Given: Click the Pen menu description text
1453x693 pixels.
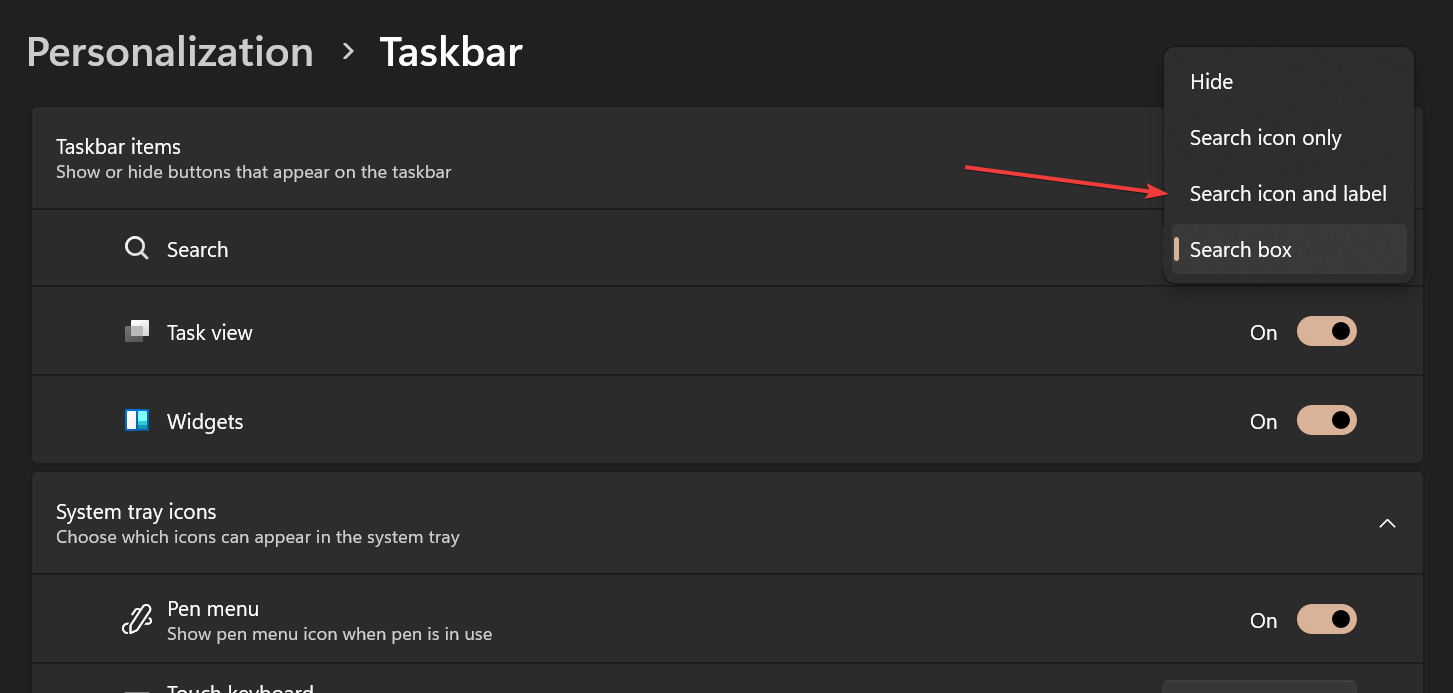Looking at the screenshot, I should coord(329,634).
